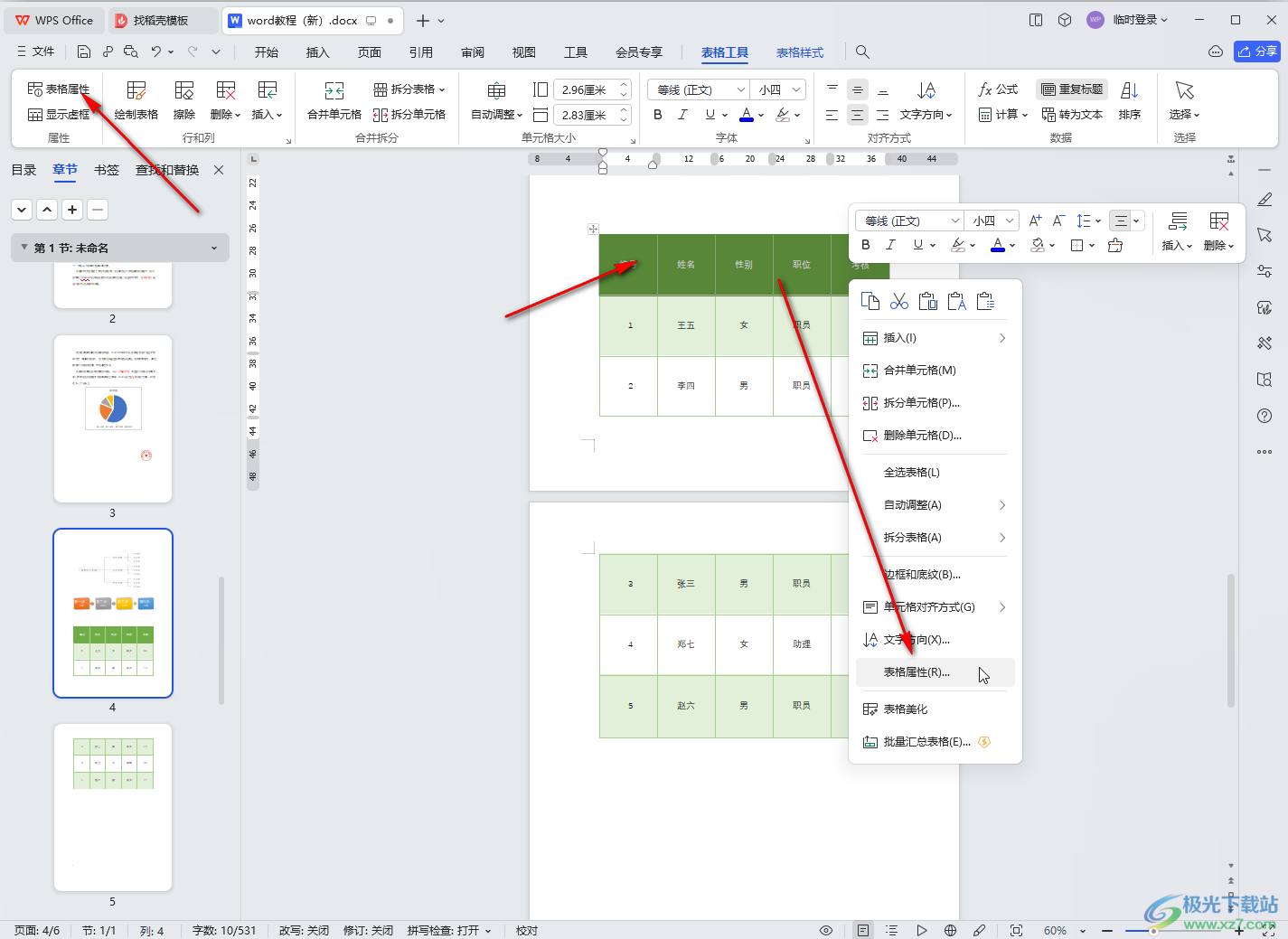
Task: Switch to the 表格样式 tab
Action: pyautogui.click(x=800, y=52)
